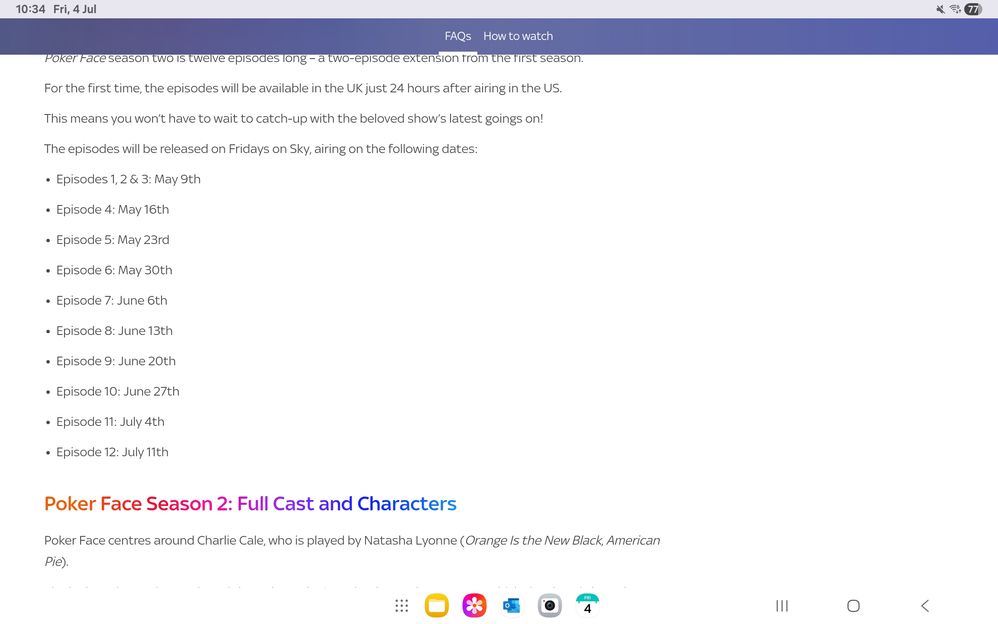Select the line Episode 5: May 23rd
998x624 pixels.
coord(113,240)
